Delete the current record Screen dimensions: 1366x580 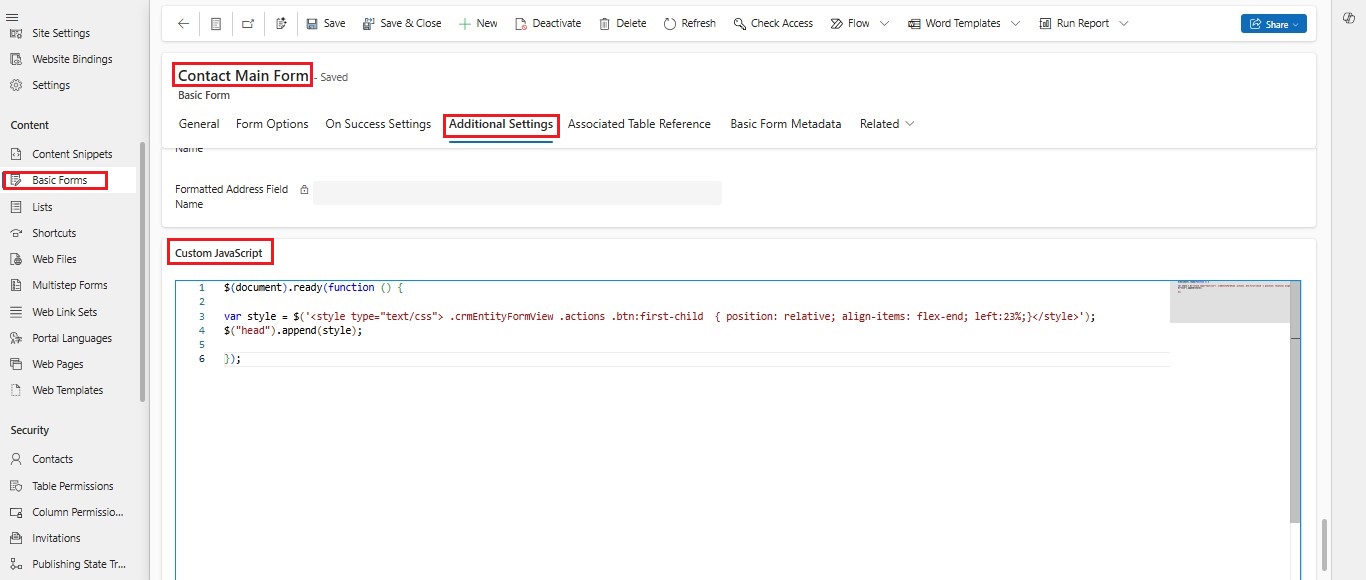click(x=623, y=23)
